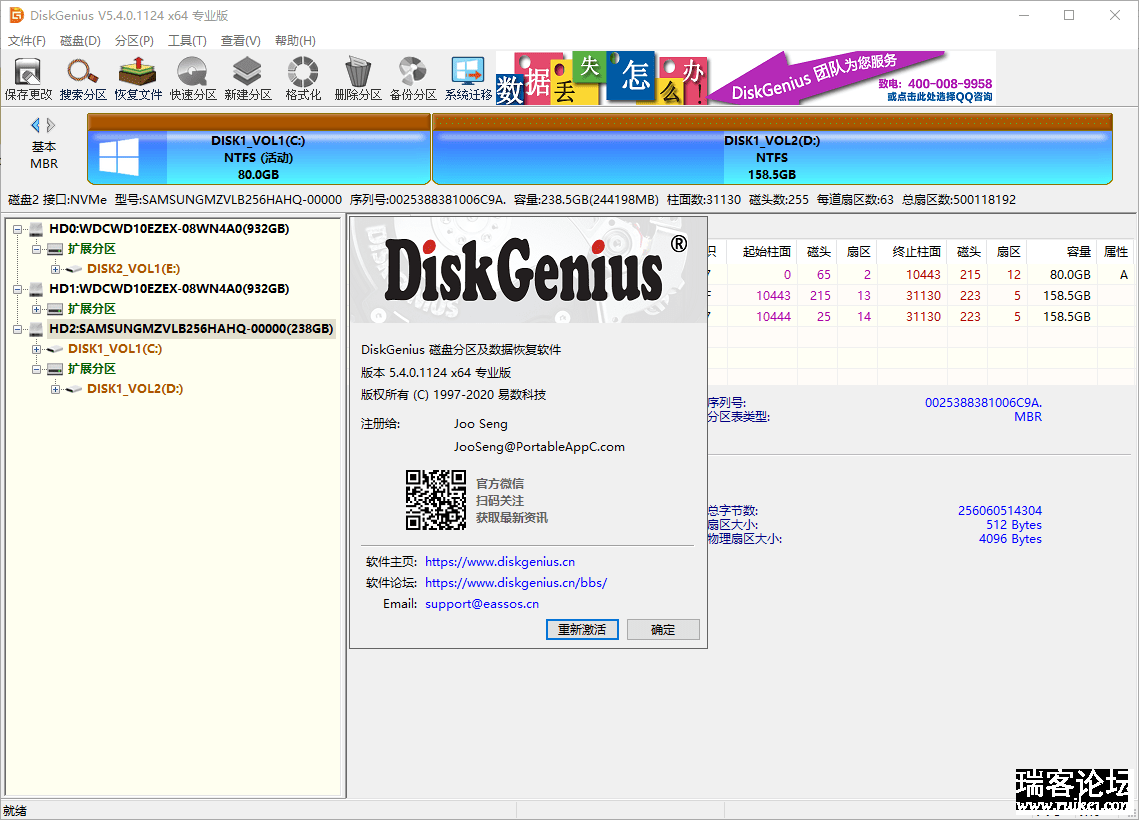The image size is (1139, 820).
Task: Go to next disk with right arrow
Action: tap(51, 125)
